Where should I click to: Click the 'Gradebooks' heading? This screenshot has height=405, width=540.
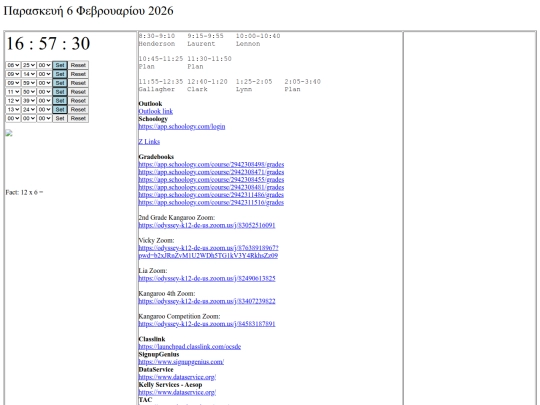coord(156,157)
